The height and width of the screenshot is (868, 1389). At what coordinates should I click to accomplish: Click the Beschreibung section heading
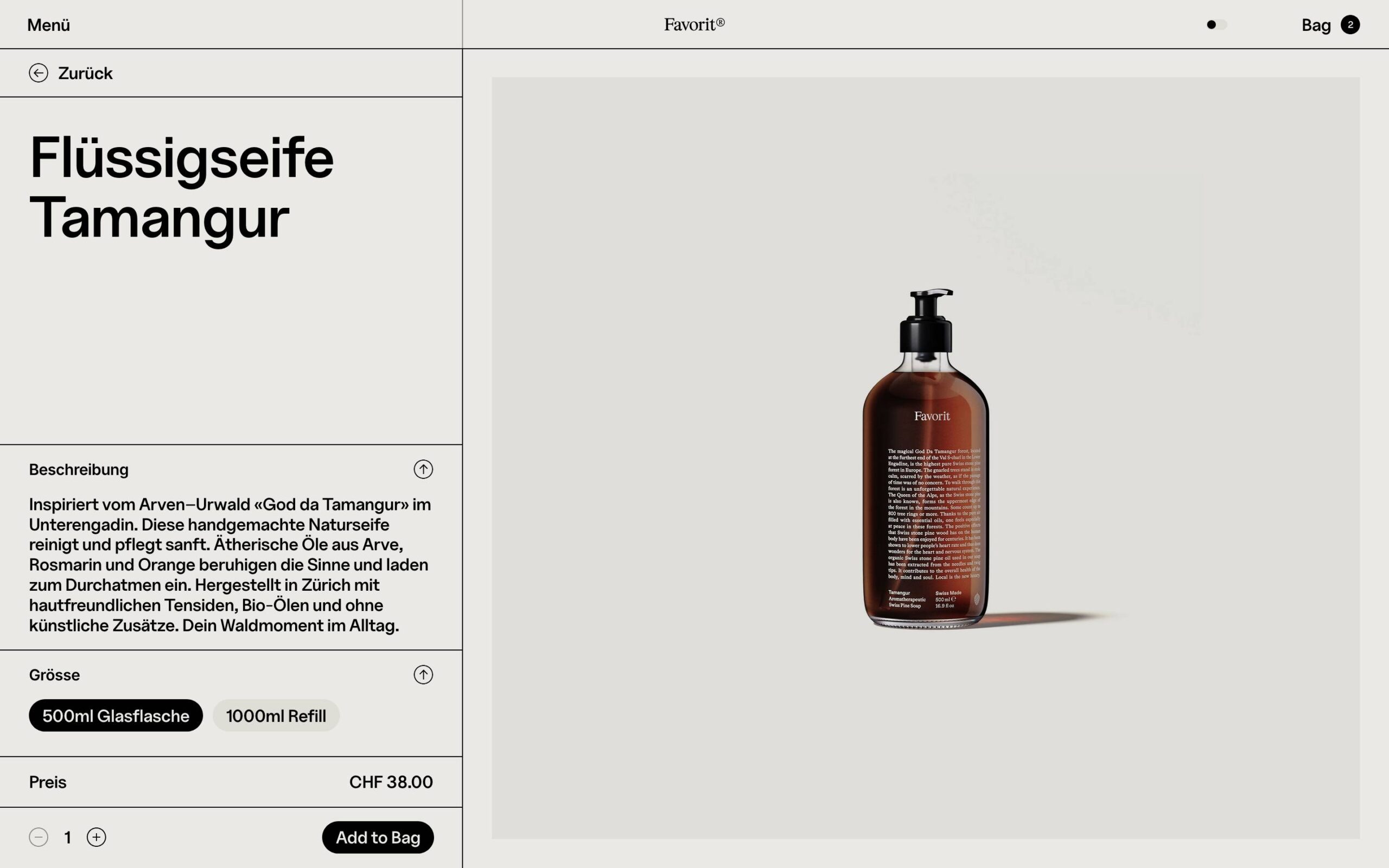click(x=79, y=470)
